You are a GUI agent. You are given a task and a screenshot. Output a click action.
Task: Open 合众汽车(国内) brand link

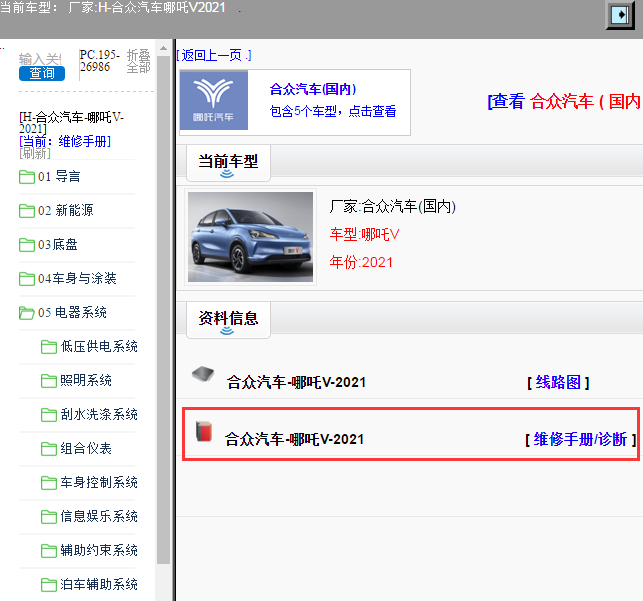coord(313,89)
